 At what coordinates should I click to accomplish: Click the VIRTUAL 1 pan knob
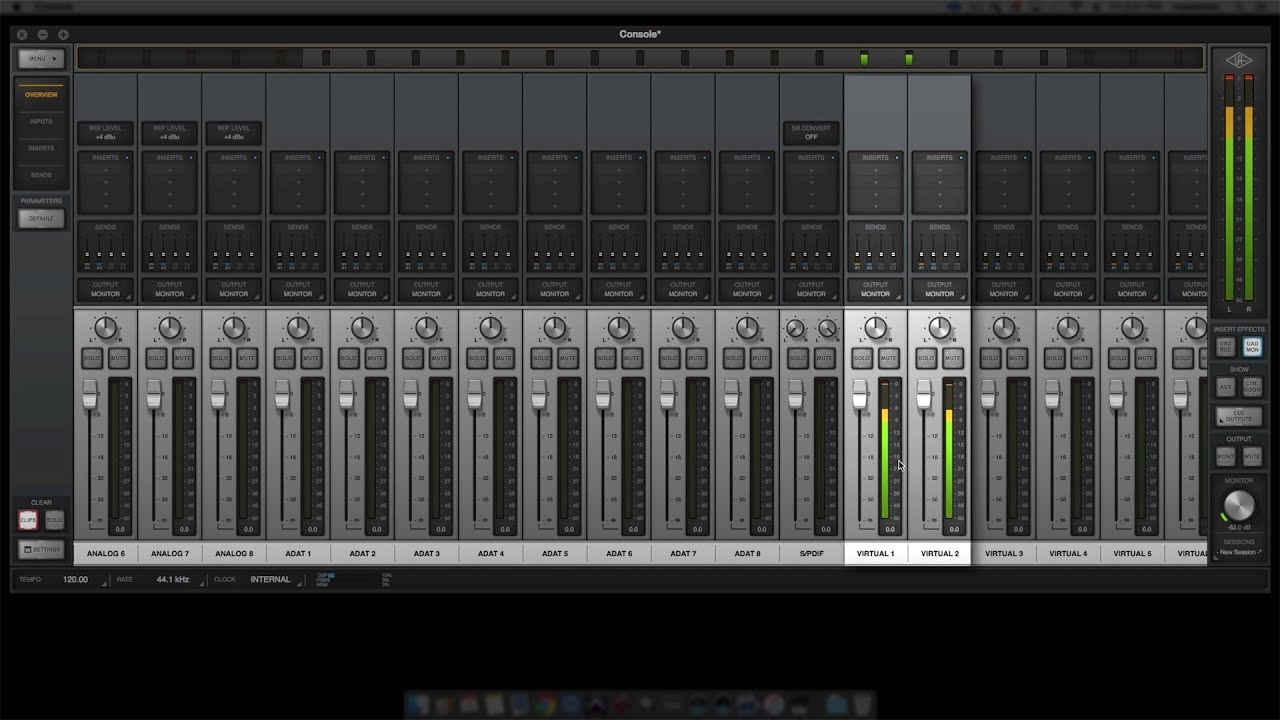click(875, 328)
